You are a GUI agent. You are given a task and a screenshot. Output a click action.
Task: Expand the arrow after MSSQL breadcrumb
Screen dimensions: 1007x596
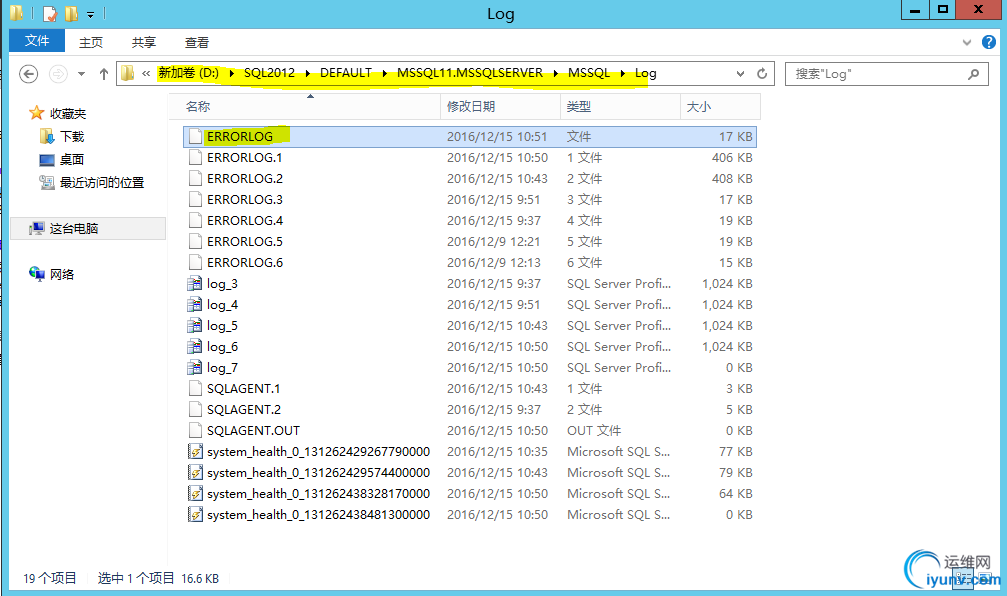pos(623,73)
